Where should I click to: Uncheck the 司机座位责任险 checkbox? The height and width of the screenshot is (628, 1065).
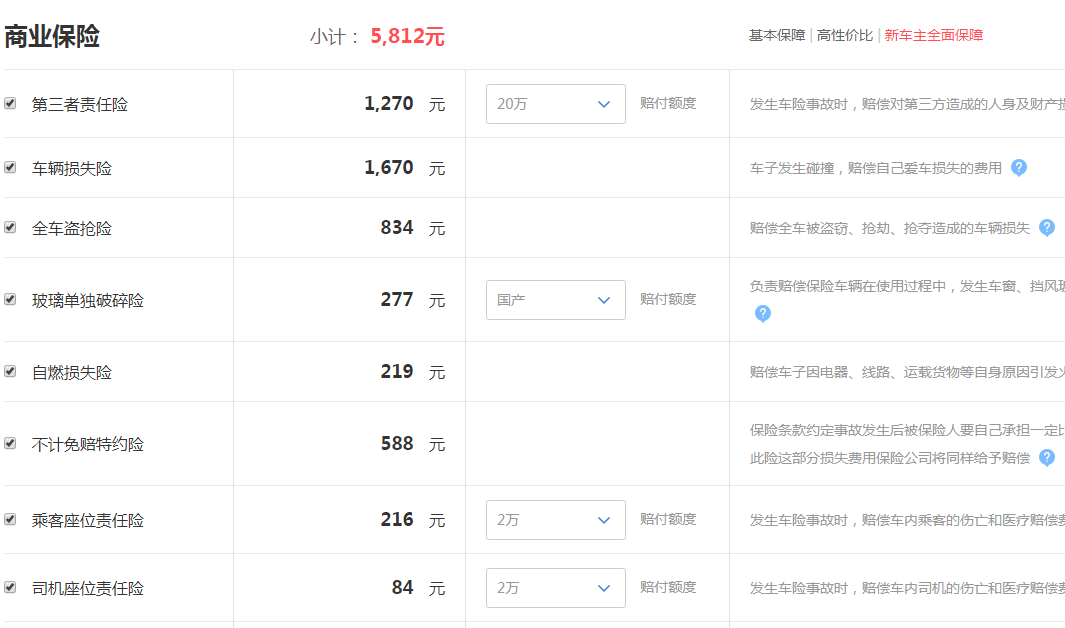10,587
